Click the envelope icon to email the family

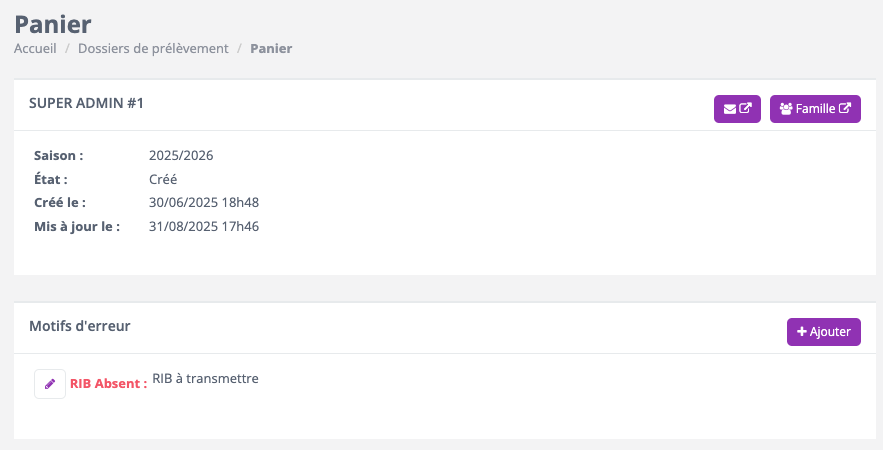730,109
